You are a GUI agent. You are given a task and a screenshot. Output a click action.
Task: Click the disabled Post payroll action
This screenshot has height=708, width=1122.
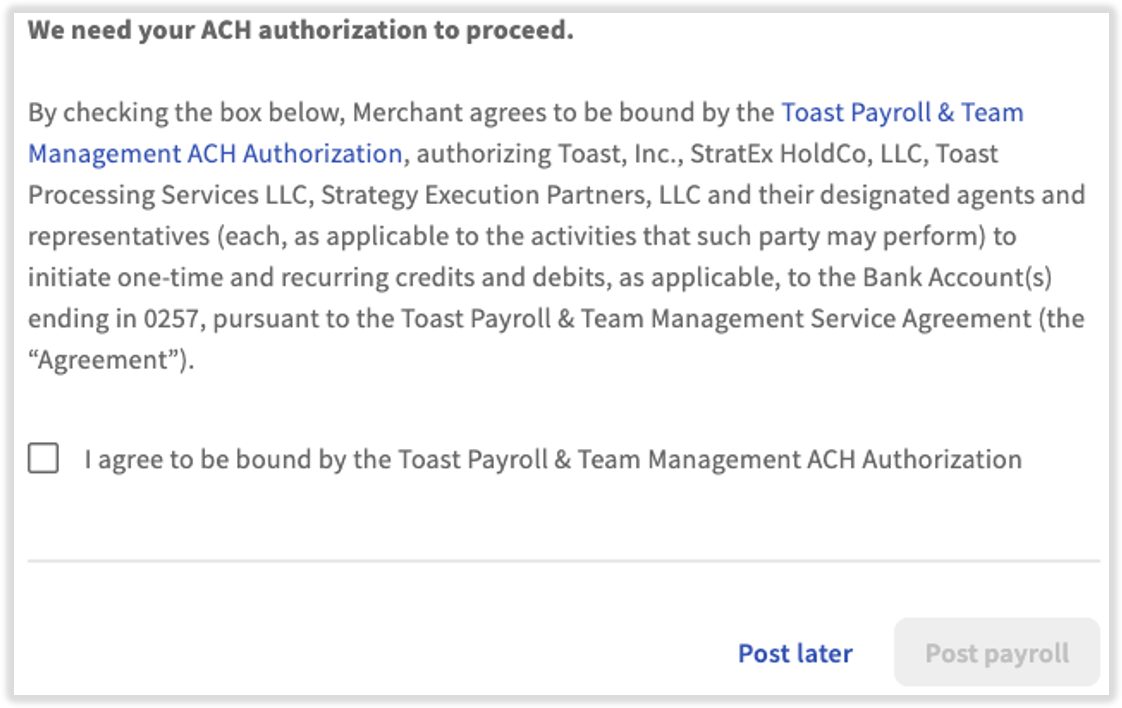point(997,652)
